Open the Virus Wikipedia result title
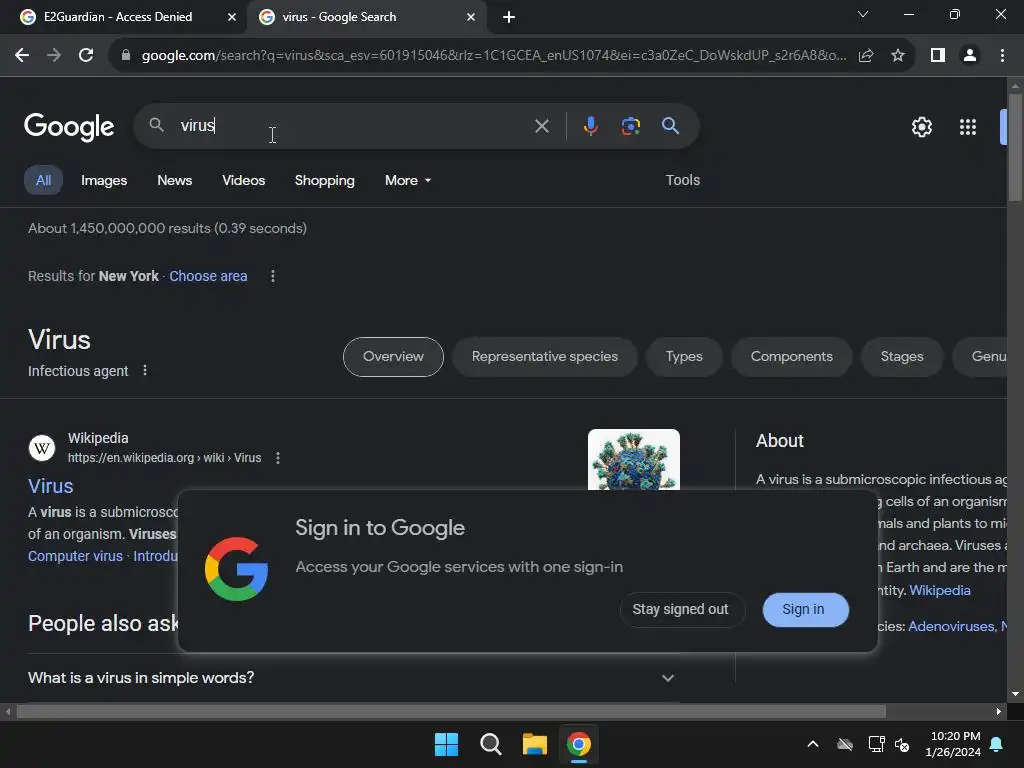The image size is (1024, 768). 50,486
